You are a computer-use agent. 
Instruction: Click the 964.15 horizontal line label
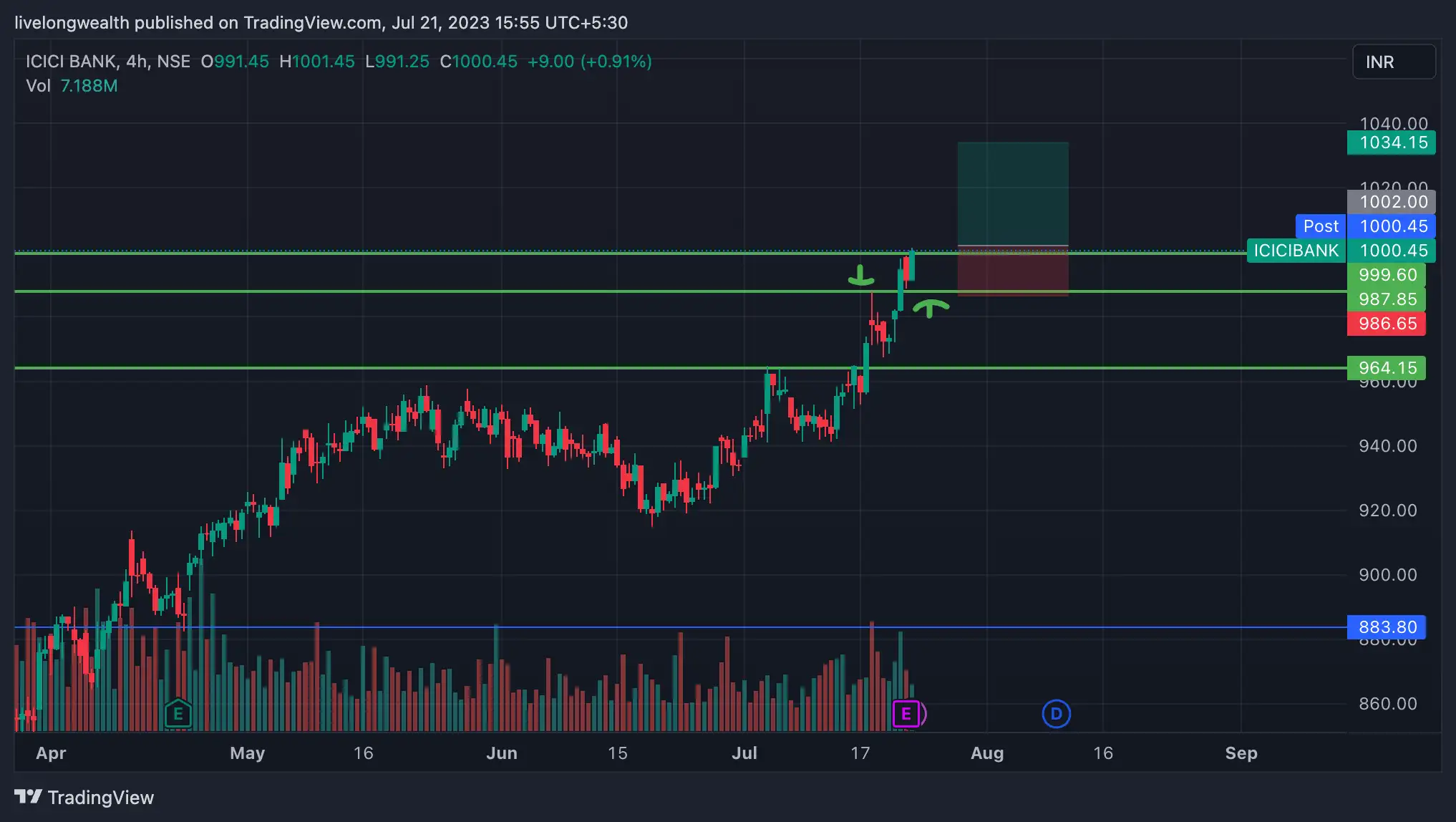1386,368
